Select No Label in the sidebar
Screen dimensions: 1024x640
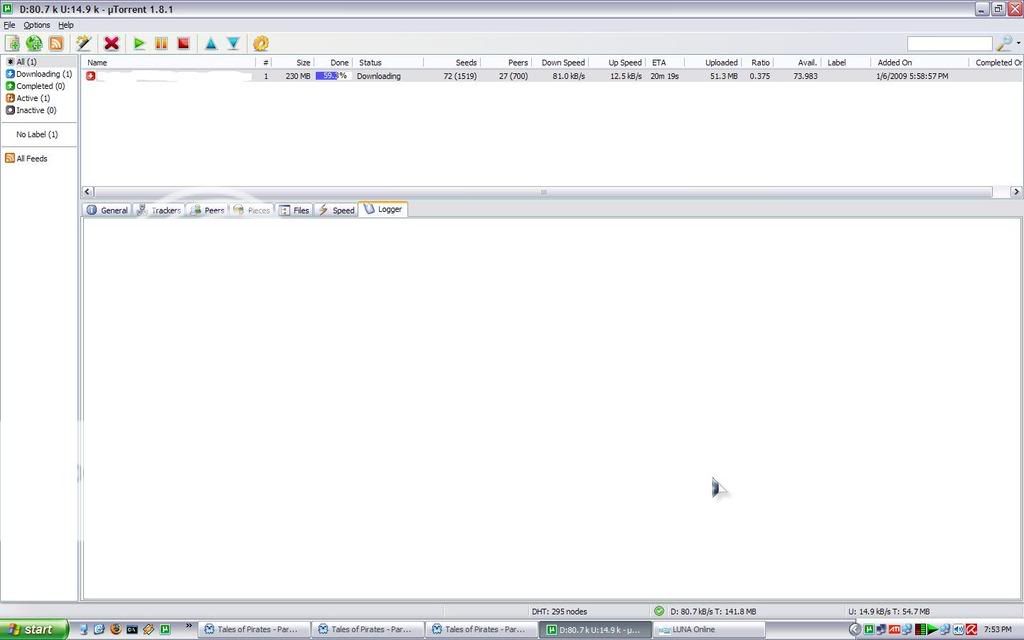tap(37, 133)
